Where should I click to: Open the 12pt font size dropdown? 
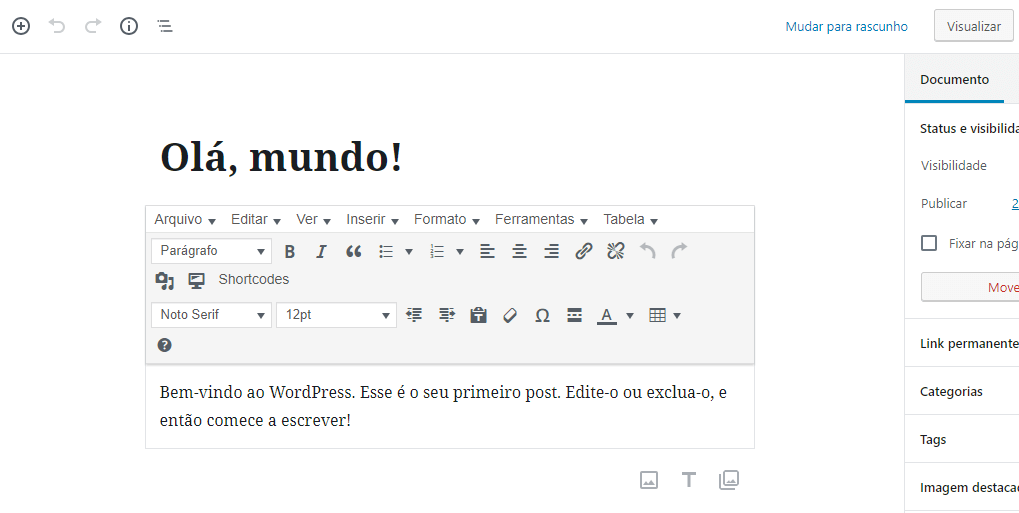[336, 315]
